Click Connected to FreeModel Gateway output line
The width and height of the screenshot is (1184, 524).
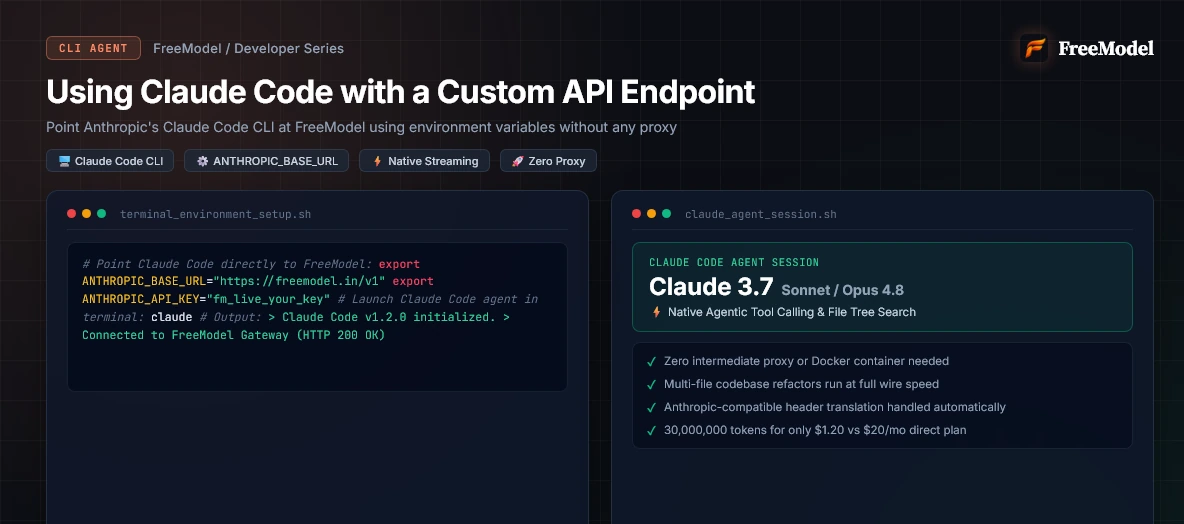coord(233,334)
